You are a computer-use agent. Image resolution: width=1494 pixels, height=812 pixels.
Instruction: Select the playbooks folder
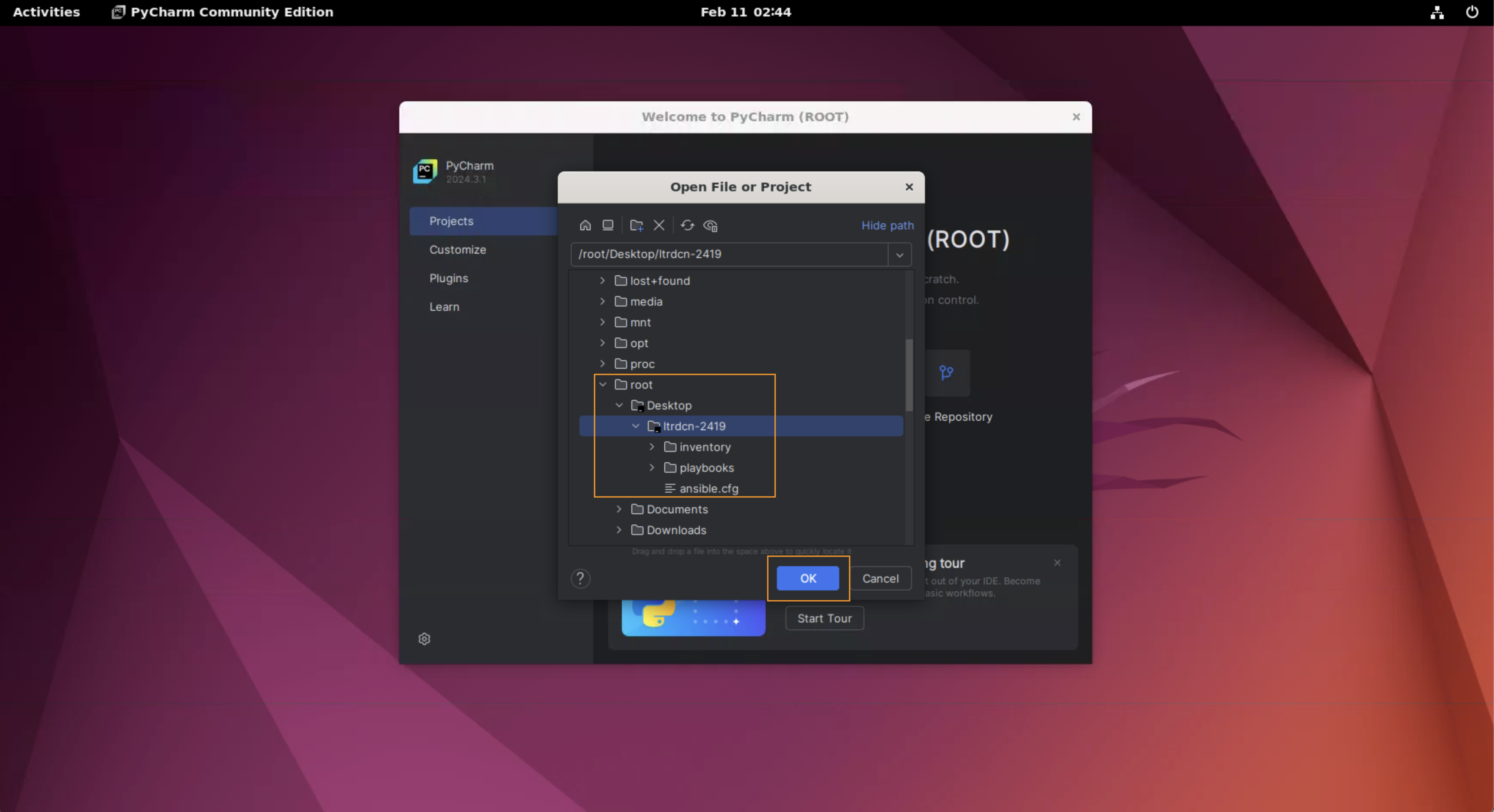click(699, 468)
